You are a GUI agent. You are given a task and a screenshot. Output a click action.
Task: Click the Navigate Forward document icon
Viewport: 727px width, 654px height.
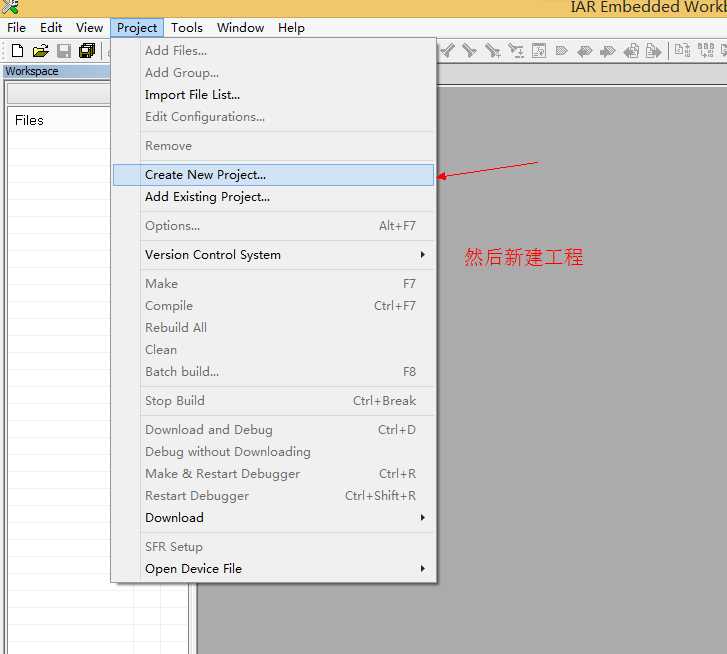(653, 51)
